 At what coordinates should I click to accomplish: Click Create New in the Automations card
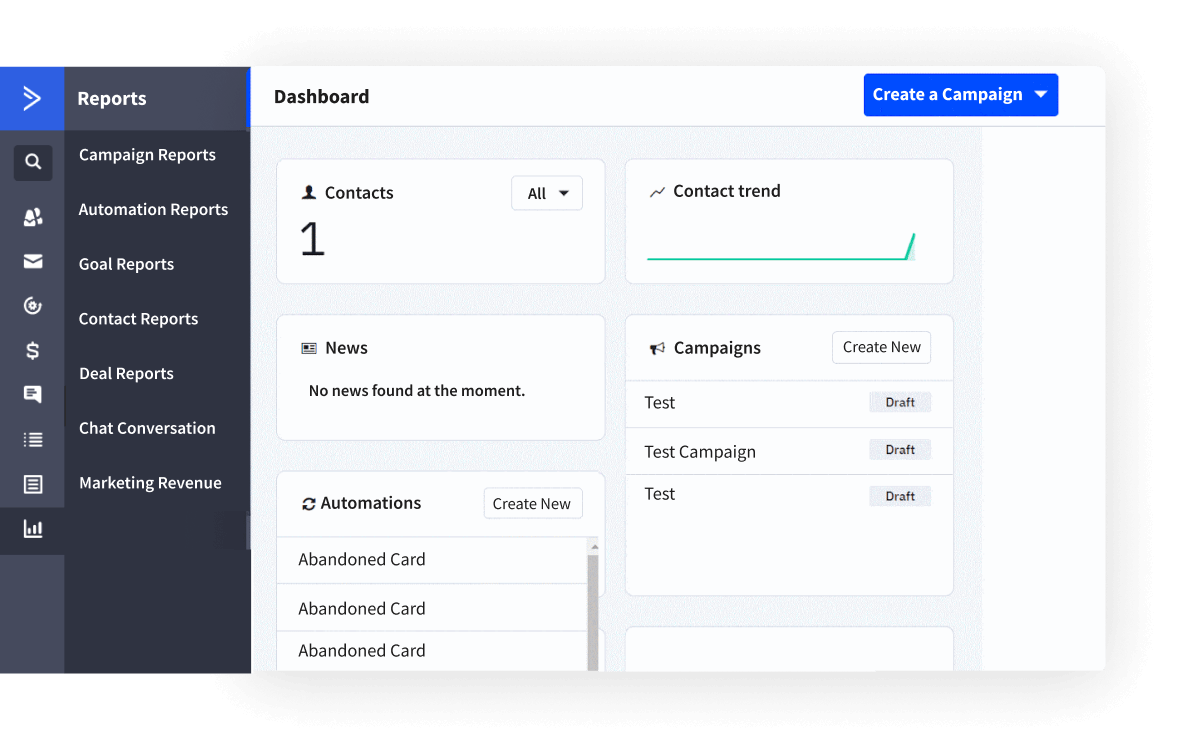532,503
